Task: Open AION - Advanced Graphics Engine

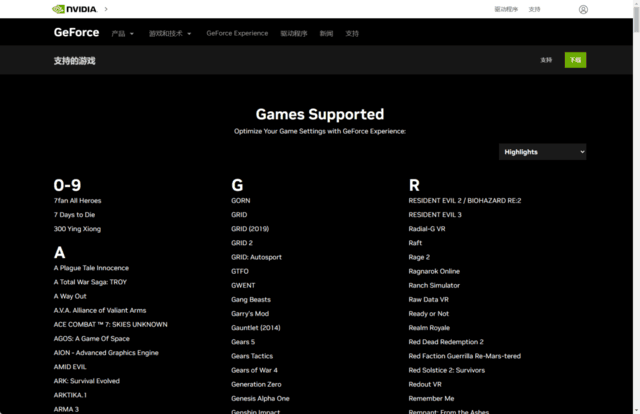Action: pyautogui.click(x=106, y=353)
